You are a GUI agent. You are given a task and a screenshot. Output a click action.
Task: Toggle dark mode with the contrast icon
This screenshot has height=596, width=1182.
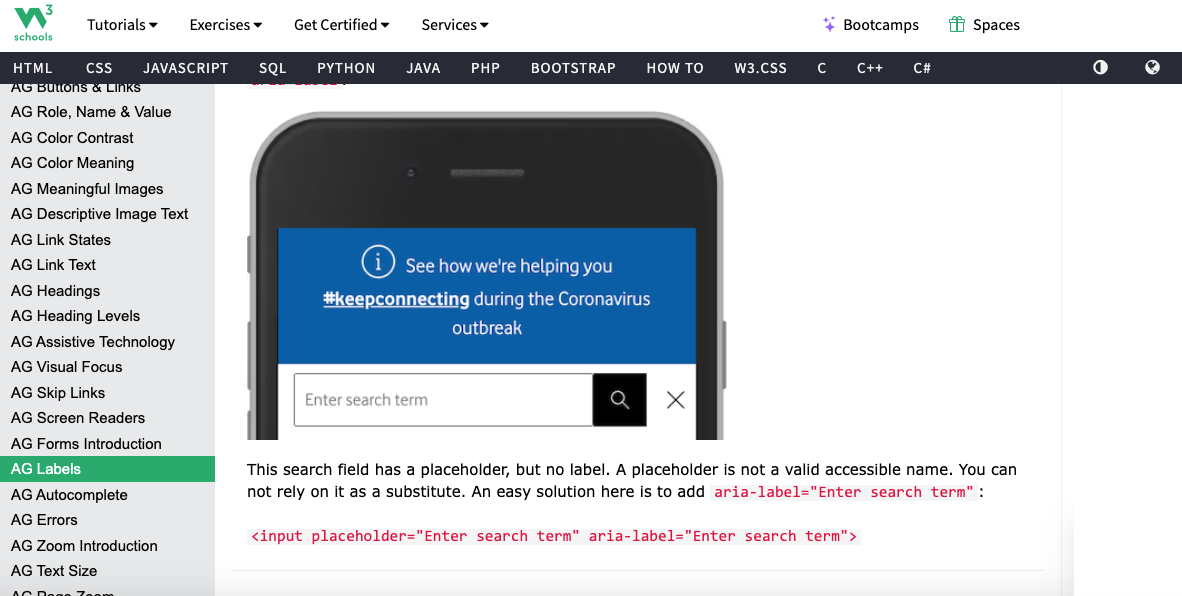point(1100,67)
